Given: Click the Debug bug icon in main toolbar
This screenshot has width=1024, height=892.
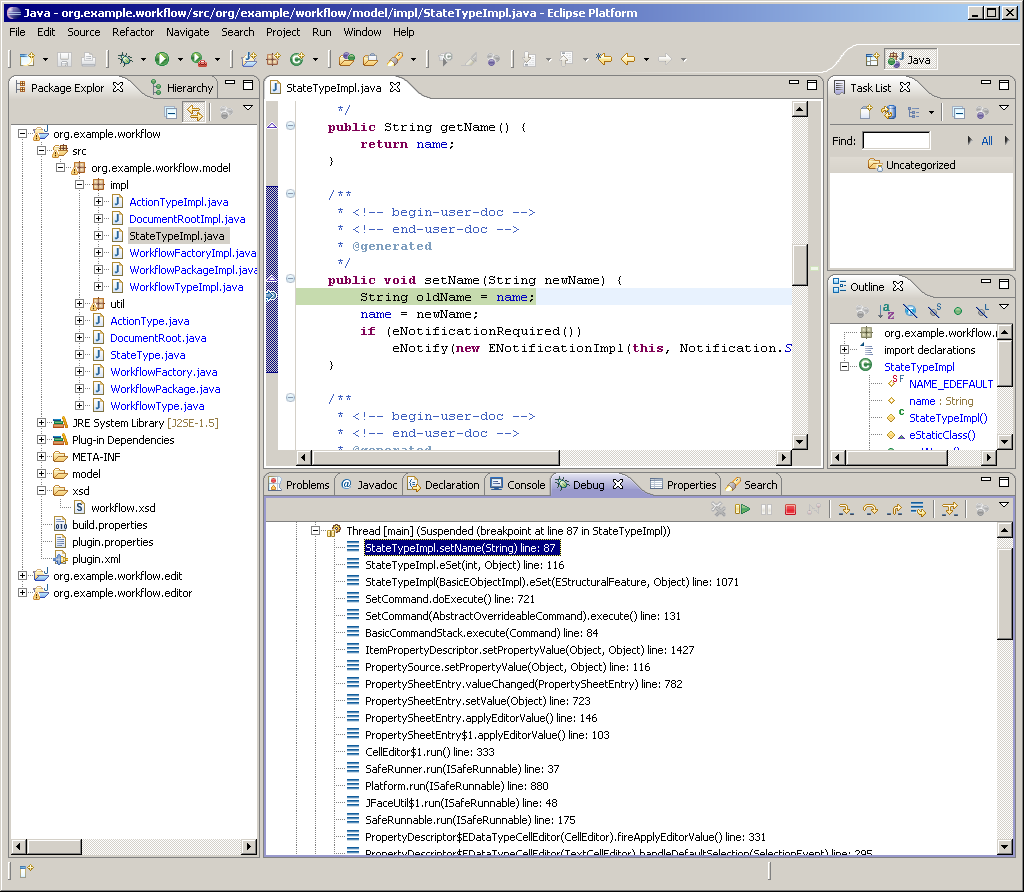Looking at the screenshot, I should [x=125, y=59].
